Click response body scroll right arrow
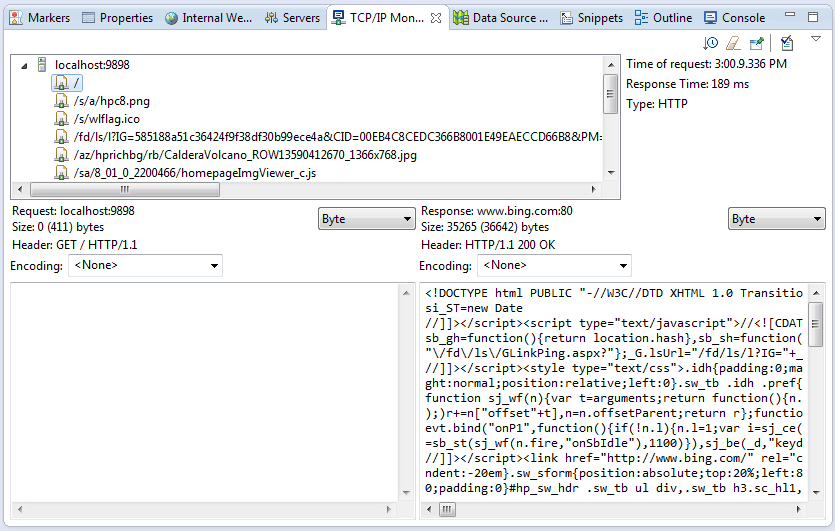The image size is (835, 531). click(x=798, y=510)
